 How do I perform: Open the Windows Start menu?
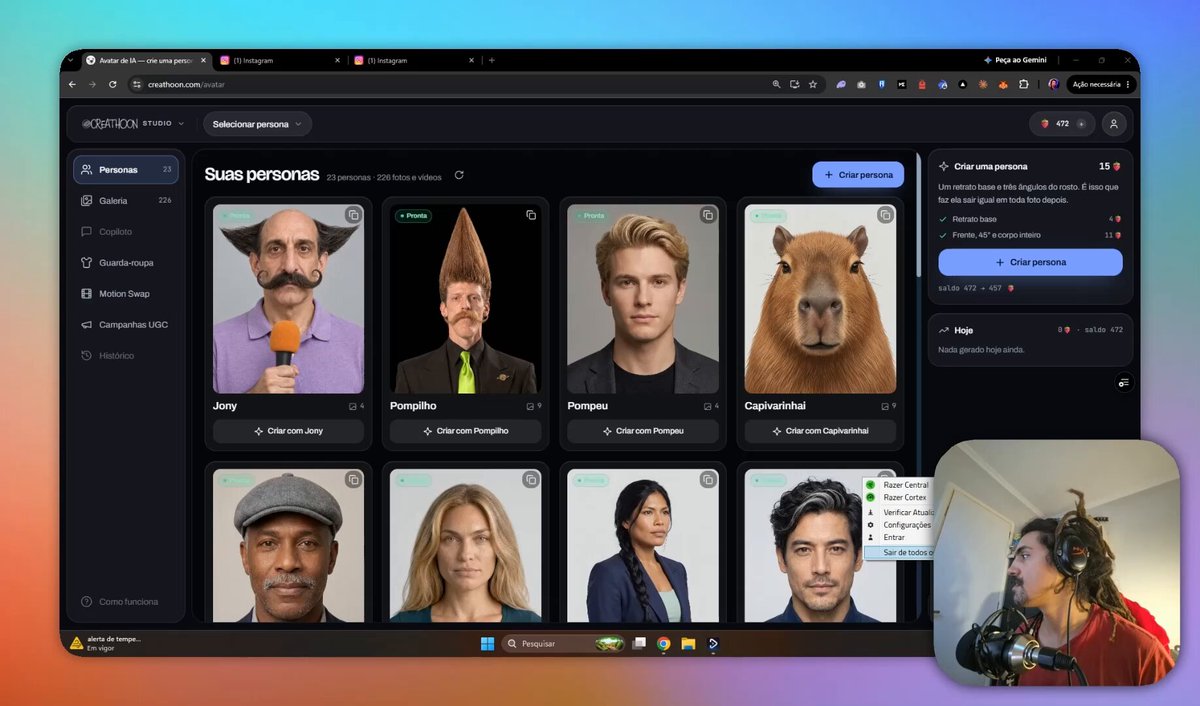[487, 643]
